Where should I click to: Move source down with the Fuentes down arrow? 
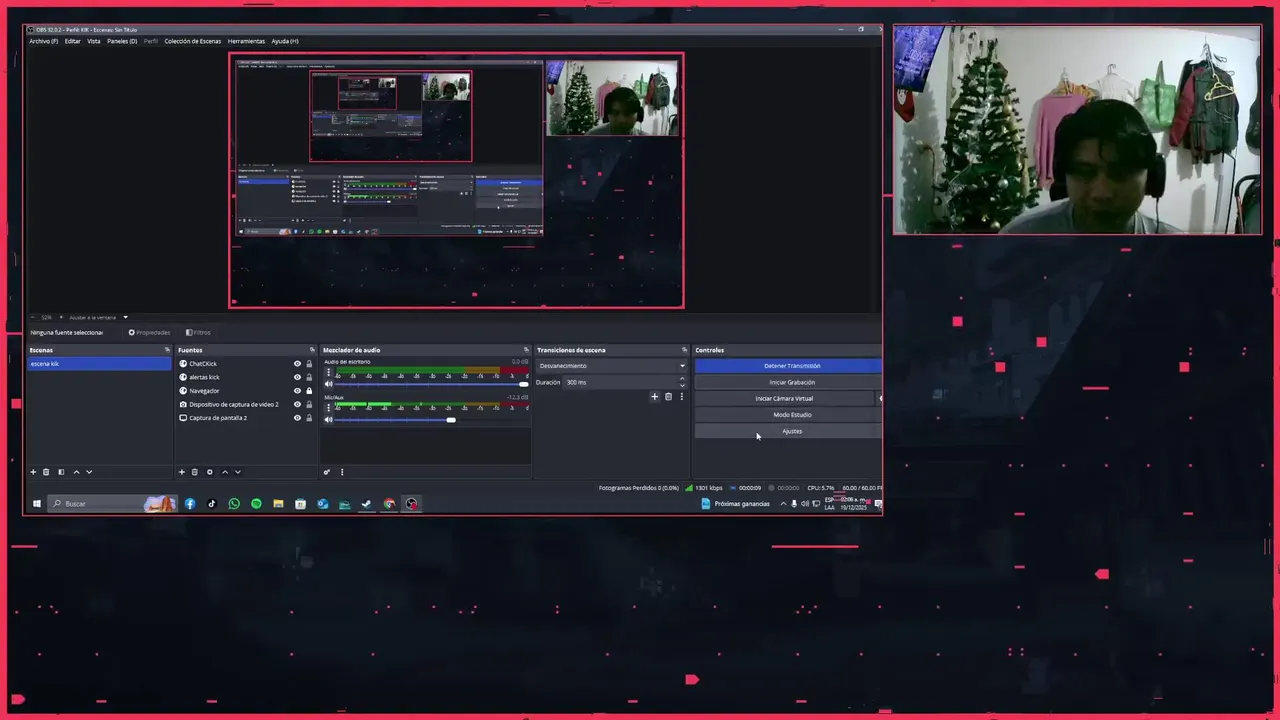[x=237, y=472]
